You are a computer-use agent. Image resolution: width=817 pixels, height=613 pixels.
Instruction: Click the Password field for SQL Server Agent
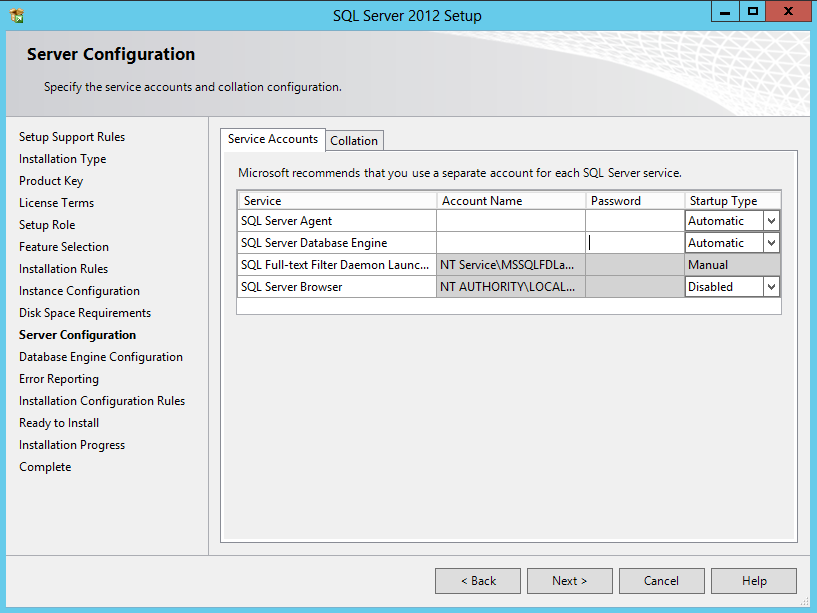coord(635,221)
